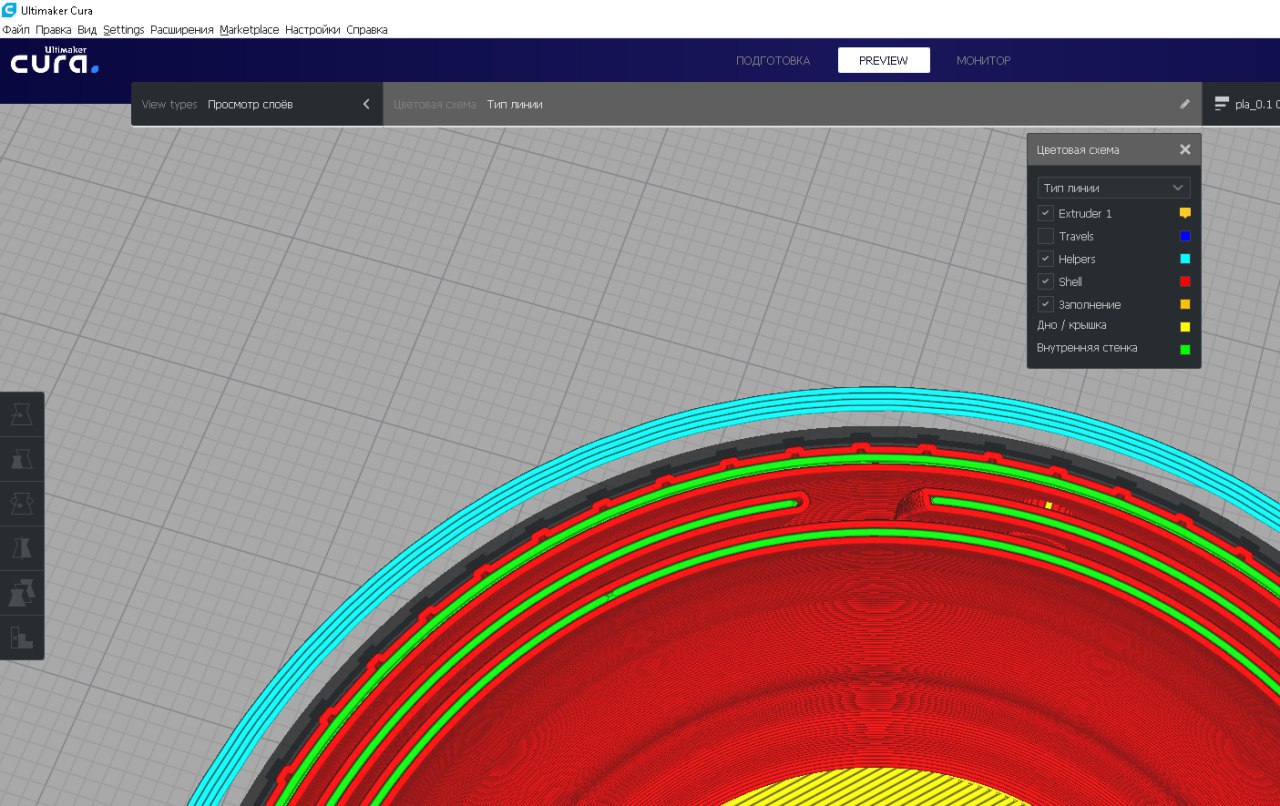Image resolution: width=1280 pixels, height=806 pixels.
Task: Switch to the МОНИТОР stage
Action: pyautogui.click(x=983, y=61)
